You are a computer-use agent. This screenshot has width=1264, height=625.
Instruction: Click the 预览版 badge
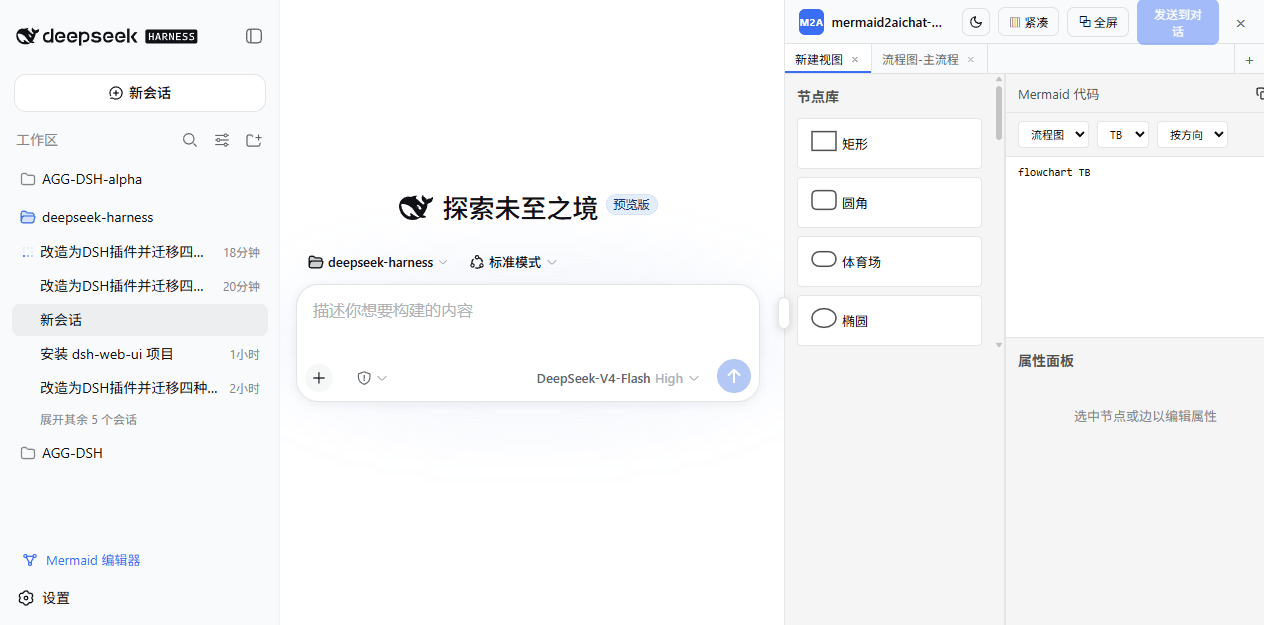(x=632, y=204)
